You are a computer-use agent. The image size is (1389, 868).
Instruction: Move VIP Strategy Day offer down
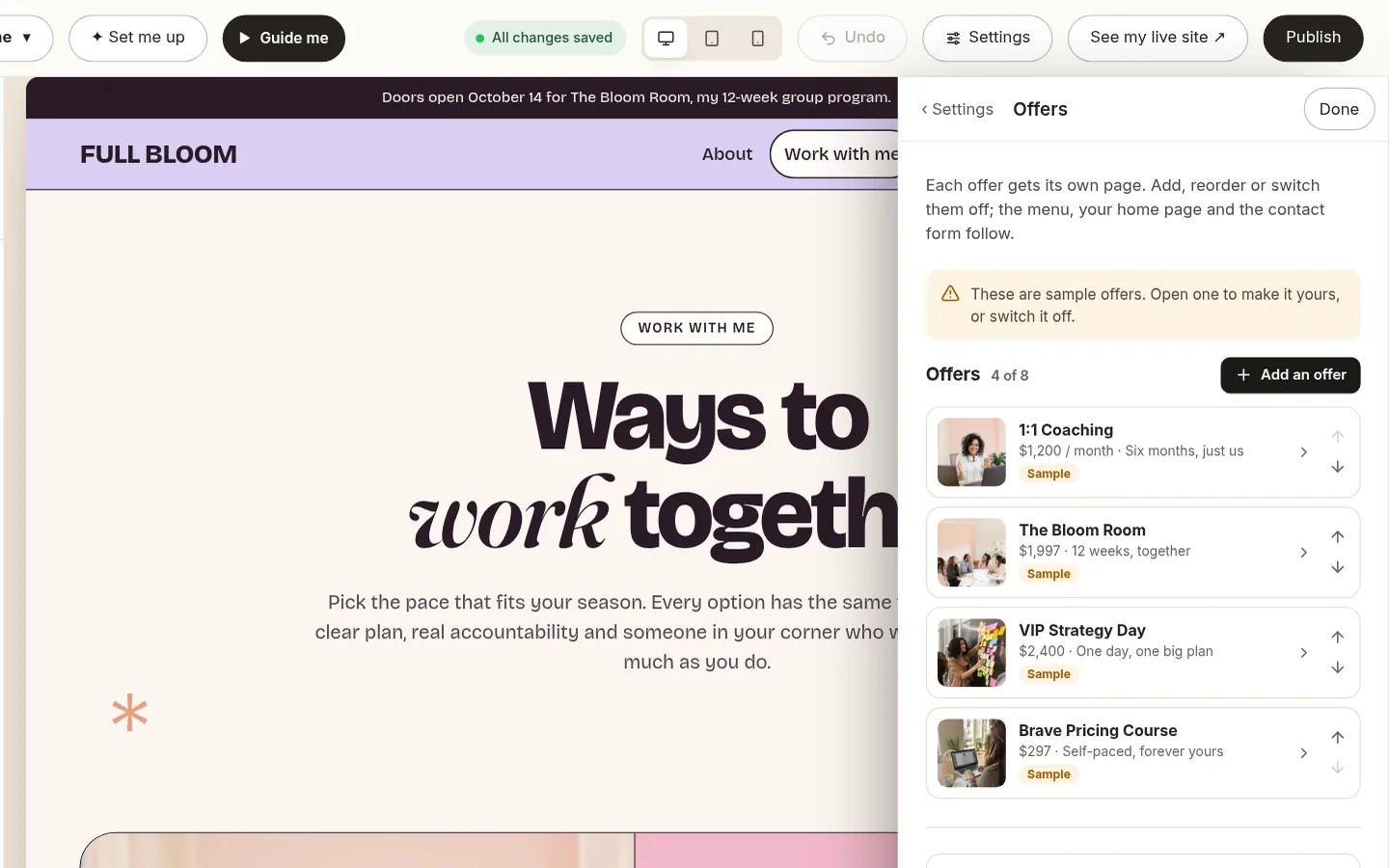pyautogui.click(x=1338, y=668)
